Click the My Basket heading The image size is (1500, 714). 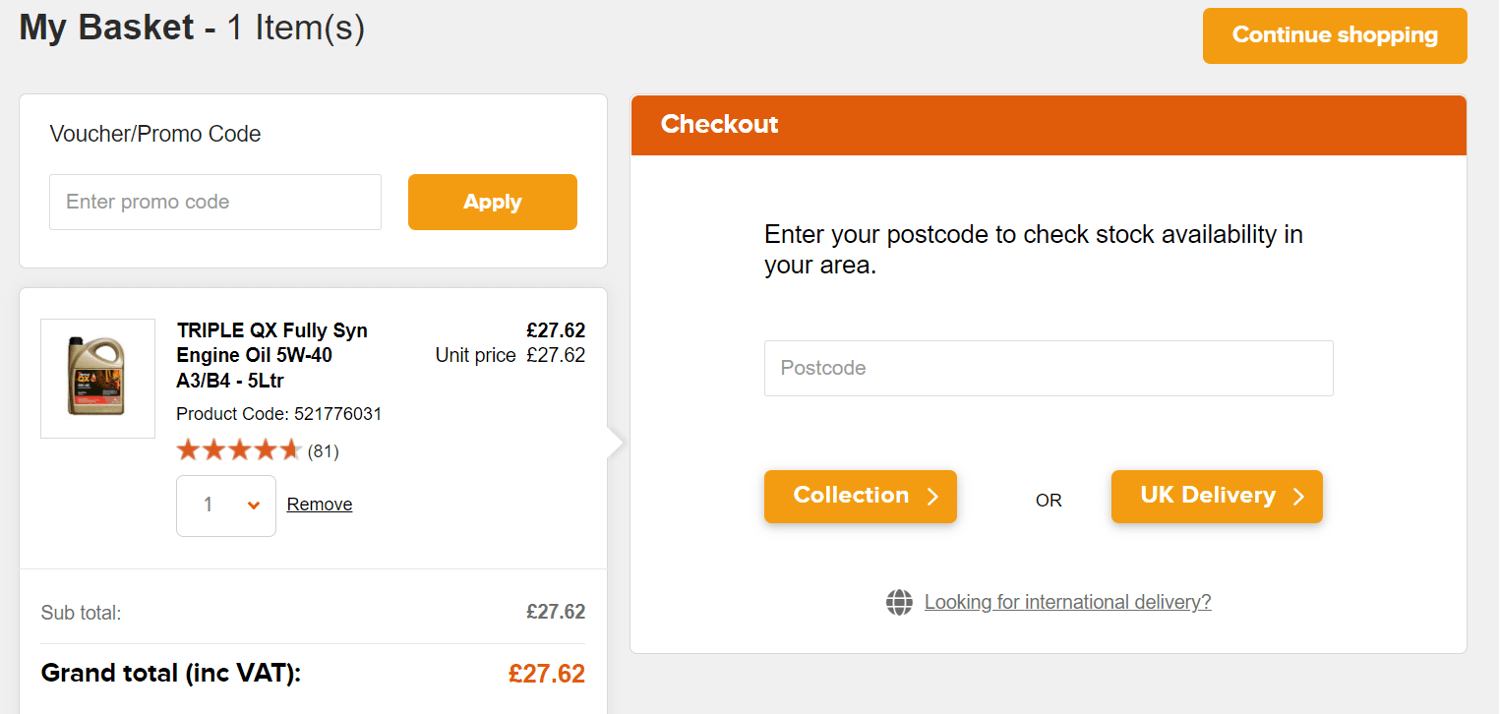coord(192,28)
